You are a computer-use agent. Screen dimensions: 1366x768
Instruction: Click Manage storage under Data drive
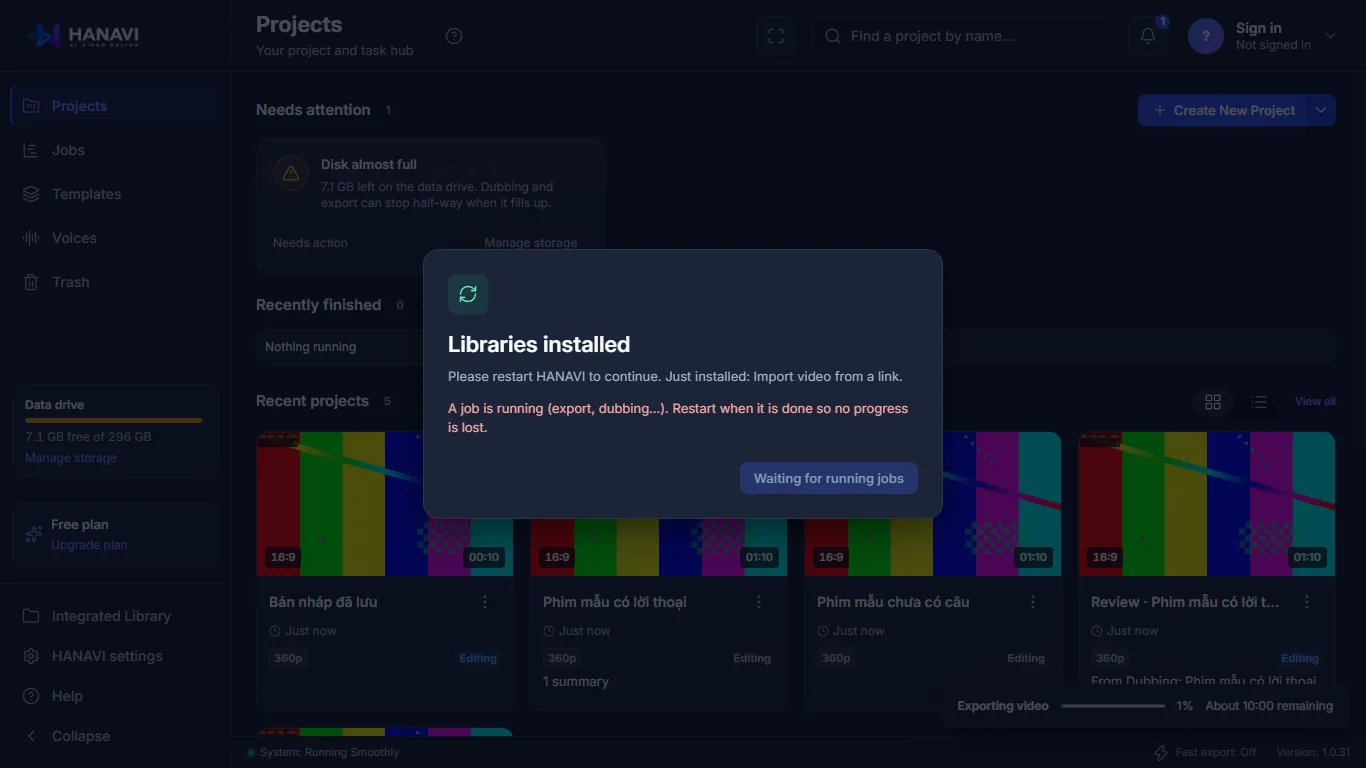(71, 458)
